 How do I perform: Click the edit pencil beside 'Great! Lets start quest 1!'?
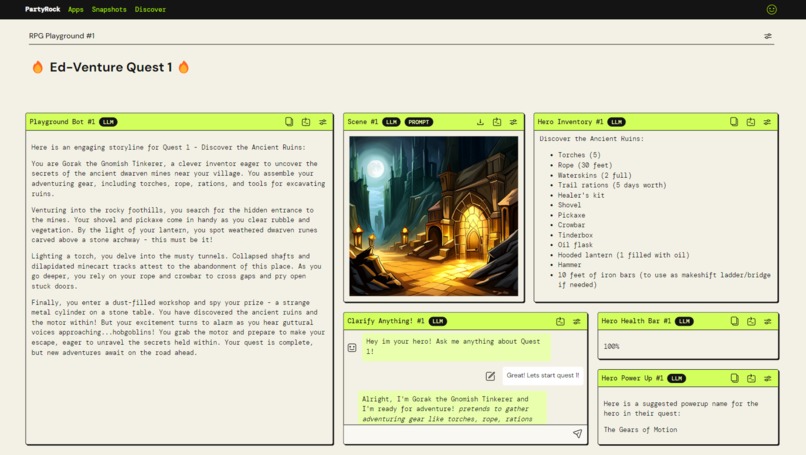[x=490, y=376]
